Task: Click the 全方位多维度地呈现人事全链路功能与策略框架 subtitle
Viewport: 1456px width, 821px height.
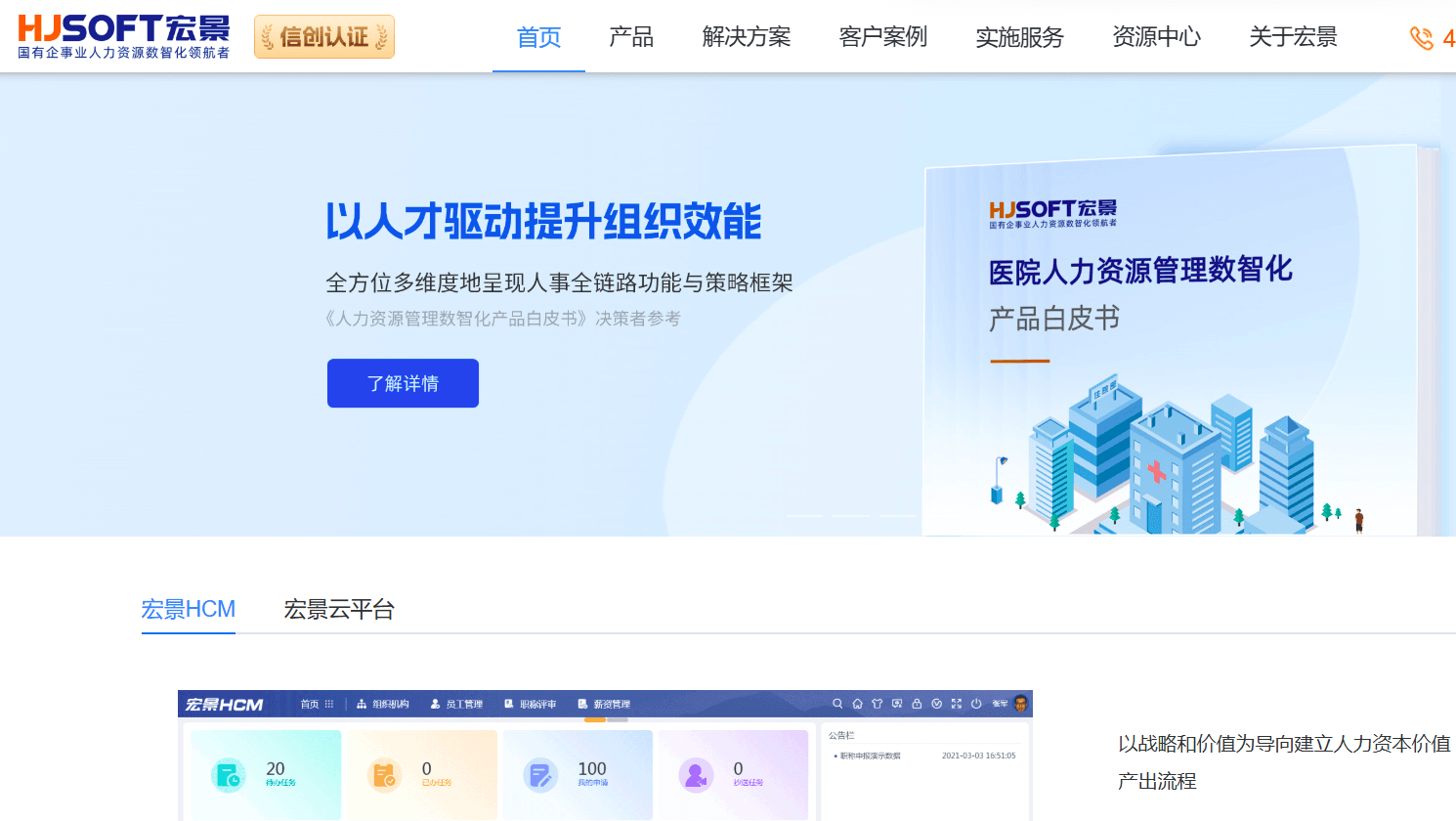Action: [x=559, y=282]
